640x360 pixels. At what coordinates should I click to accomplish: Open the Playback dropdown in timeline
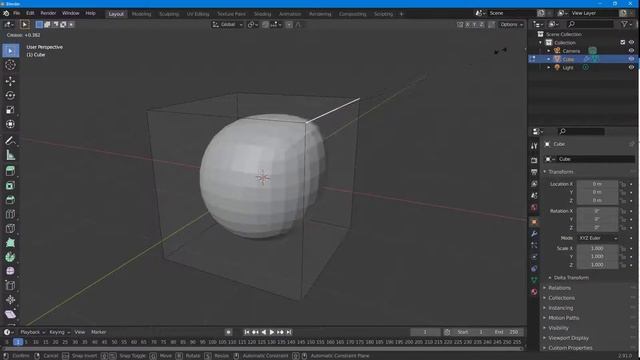(x=32, y=332)
